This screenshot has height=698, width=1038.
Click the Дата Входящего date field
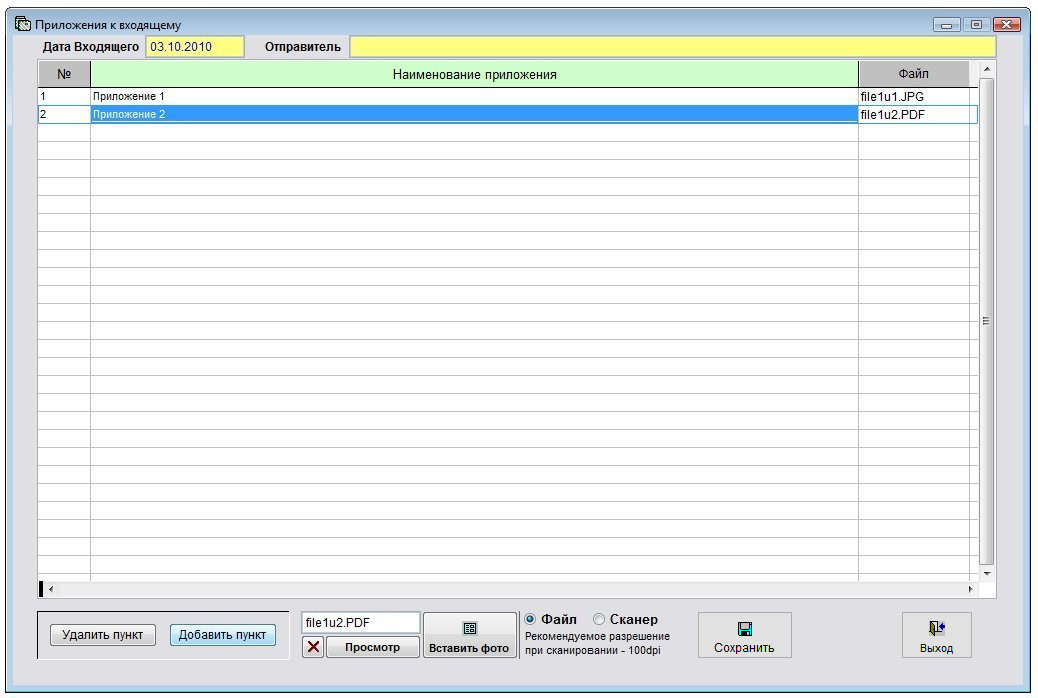click(x=195, y=47)
